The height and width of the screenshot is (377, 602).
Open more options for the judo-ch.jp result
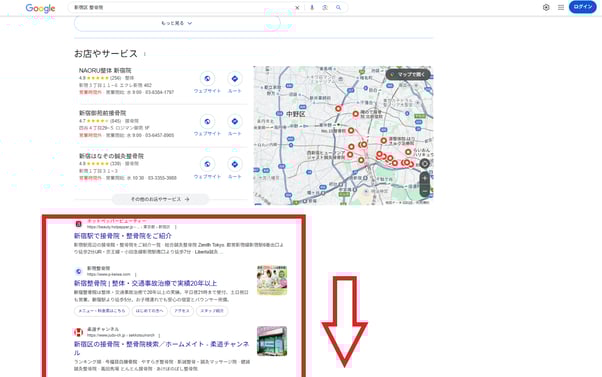pos(159,336)
